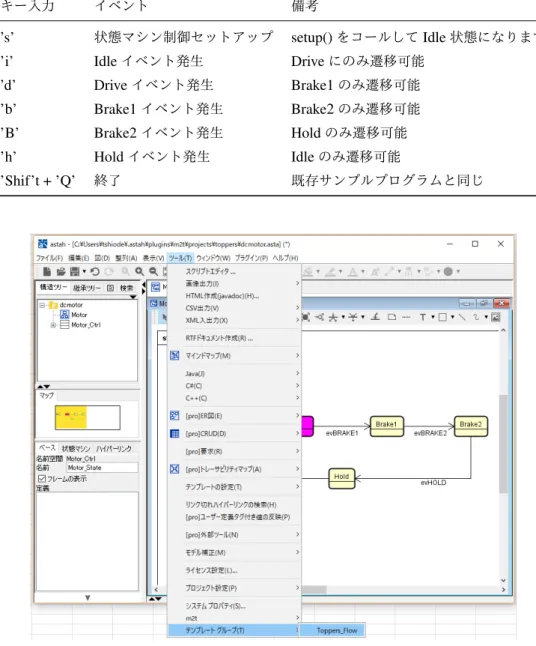The height and width of the screenshot is (646, 536).
Task: Open the dropdown next to the text T tool
Action: (433, 317)
